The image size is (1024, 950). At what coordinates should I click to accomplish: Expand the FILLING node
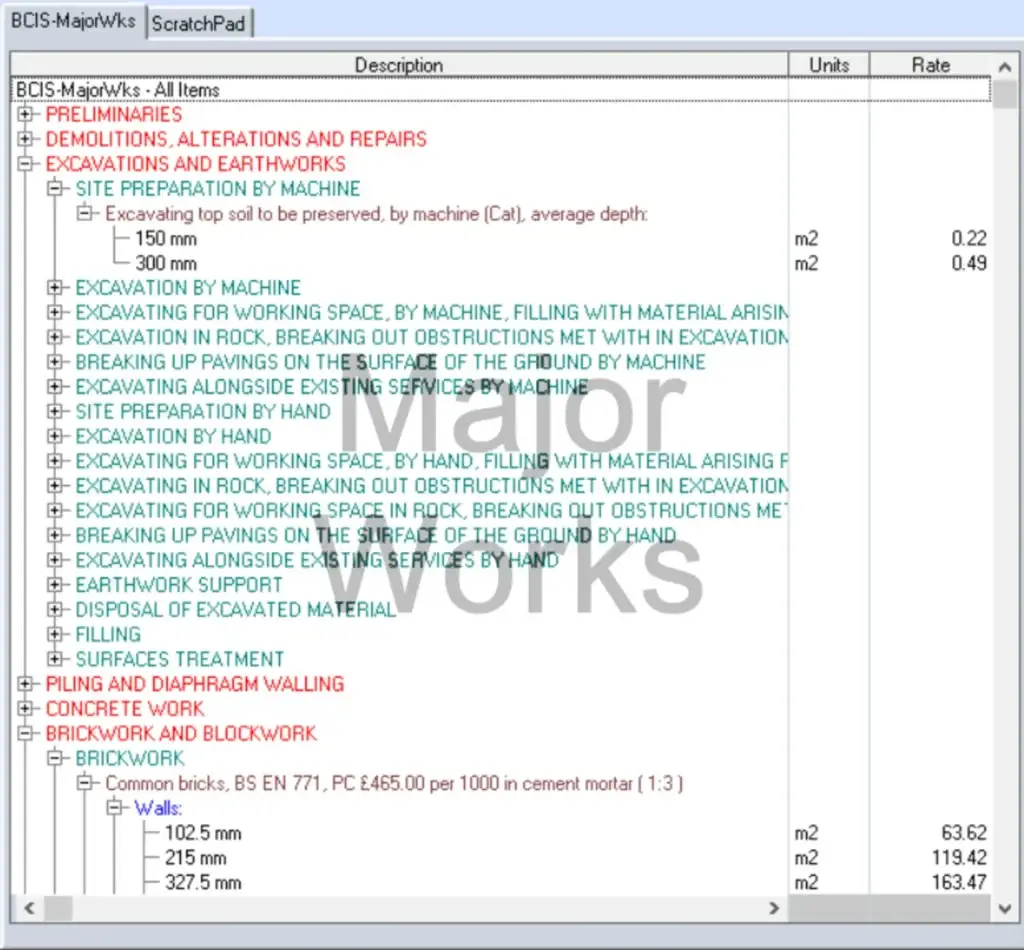coord(56,634)
